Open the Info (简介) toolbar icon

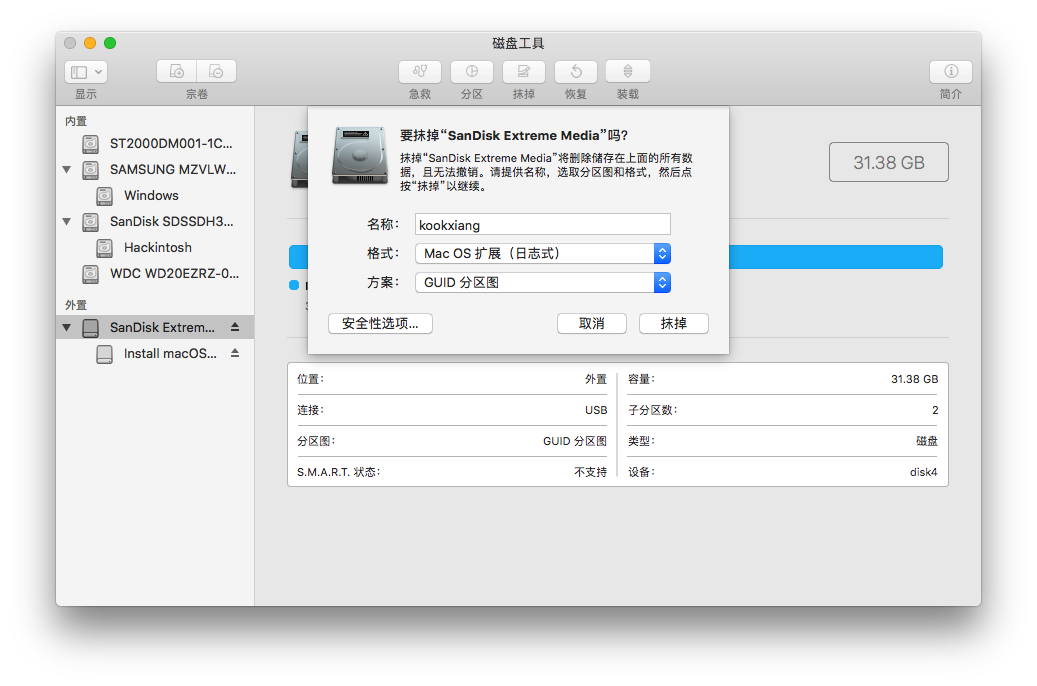(x=951, y=72)
